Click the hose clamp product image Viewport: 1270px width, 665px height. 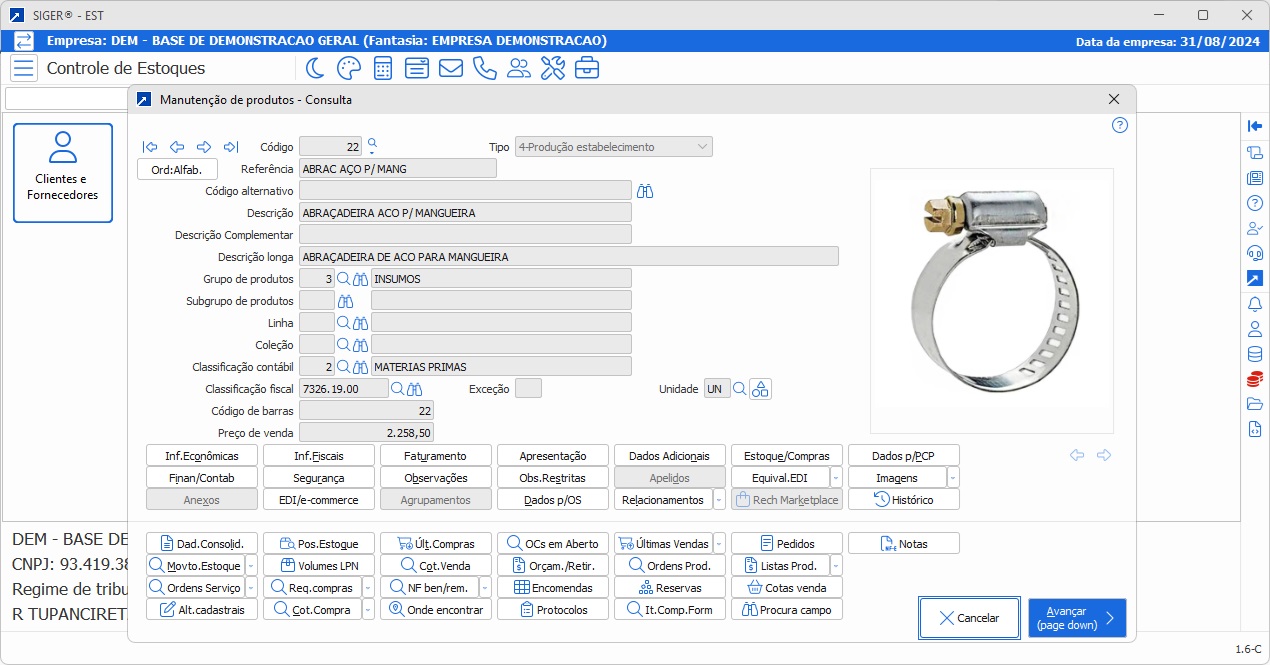991,299
